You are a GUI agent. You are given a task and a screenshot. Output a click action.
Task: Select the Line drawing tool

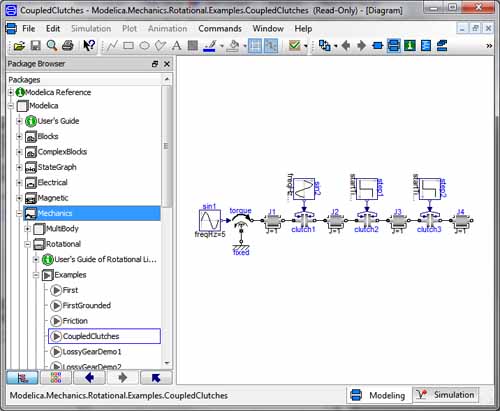point(112,46)
